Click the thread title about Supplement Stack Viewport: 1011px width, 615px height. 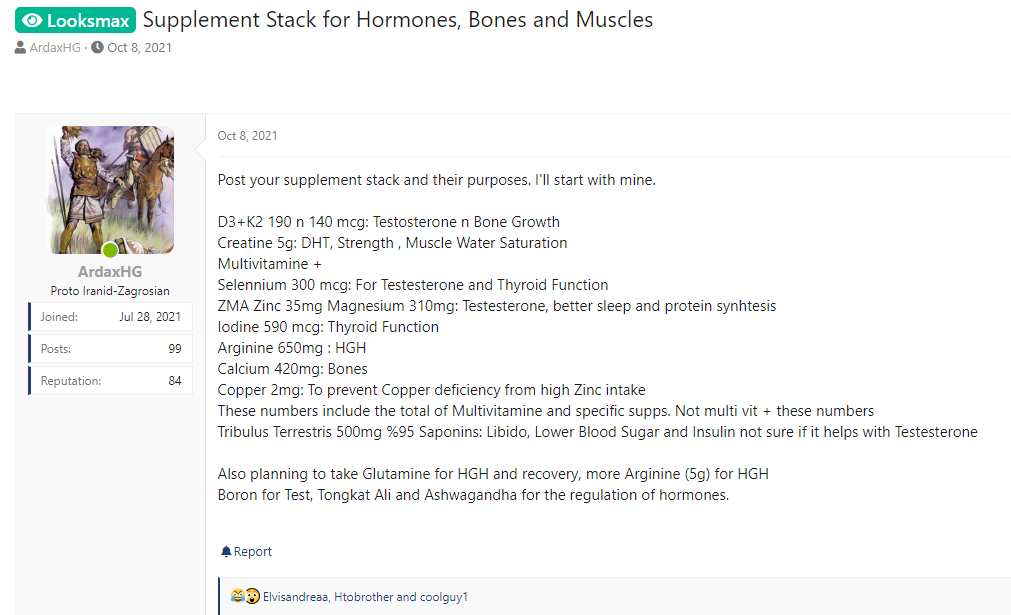pos(398,20)
